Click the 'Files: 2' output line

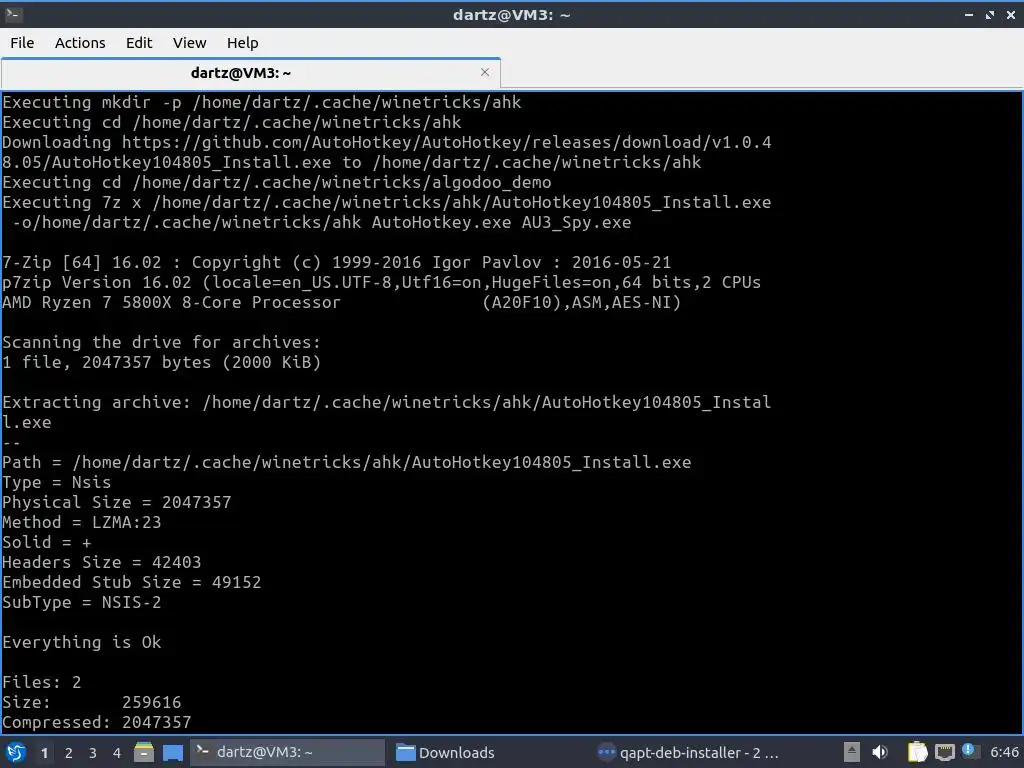(42, 682)
